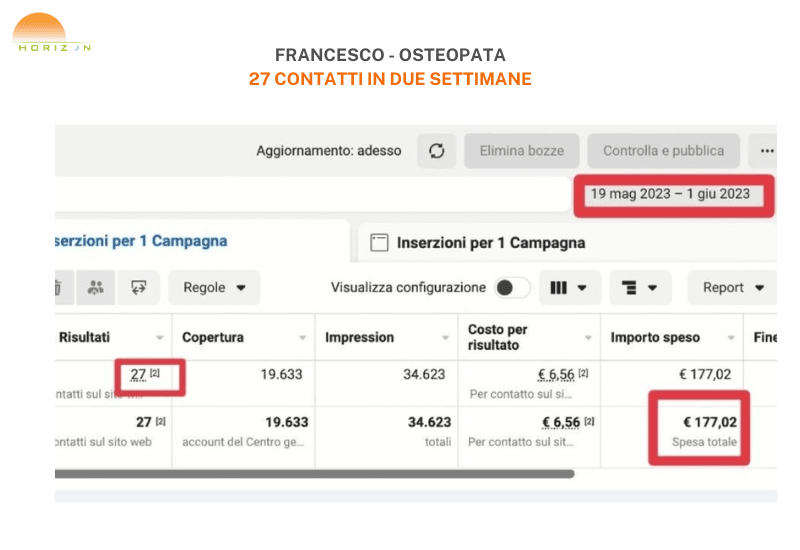Switch to the blue Inserzioni per 1 Campagna tab
The width and height of the screenshot is (800, 550).
tap(142, 241)
